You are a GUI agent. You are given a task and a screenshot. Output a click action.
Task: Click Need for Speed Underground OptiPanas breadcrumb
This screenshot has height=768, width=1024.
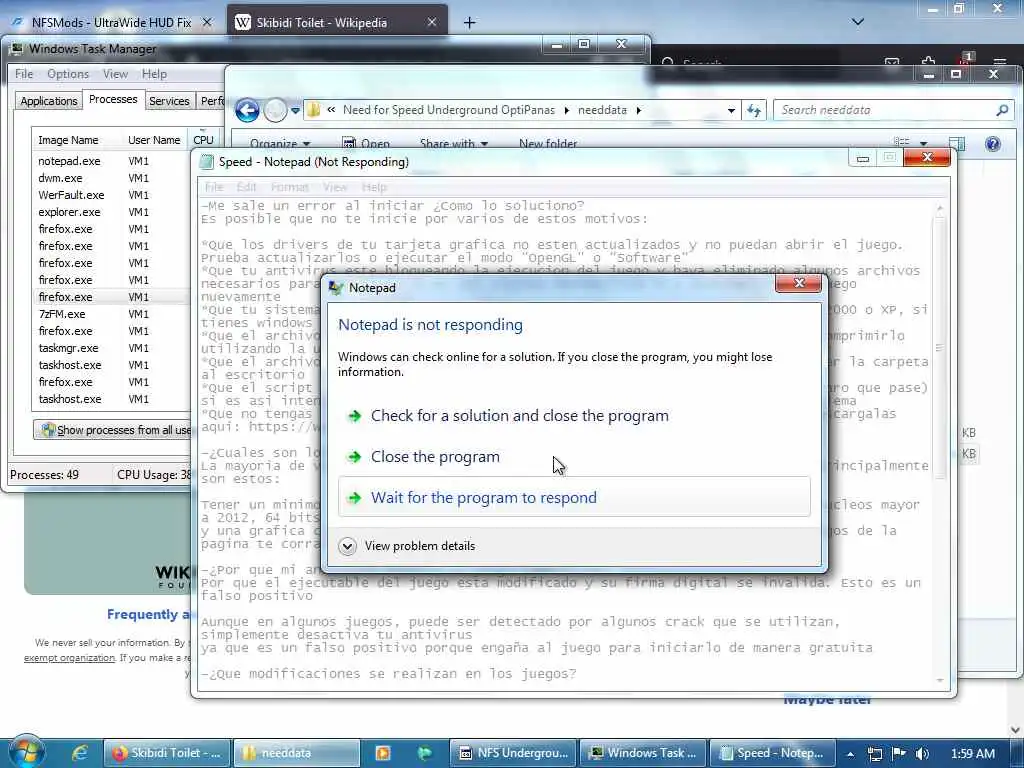449,110
